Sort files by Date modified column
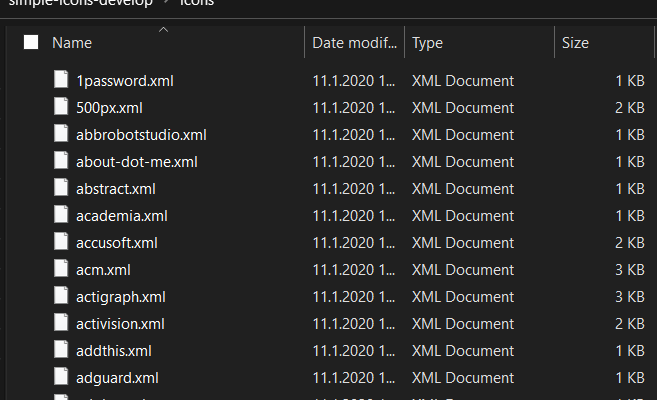The image size is (657, 400). (354, 43)
